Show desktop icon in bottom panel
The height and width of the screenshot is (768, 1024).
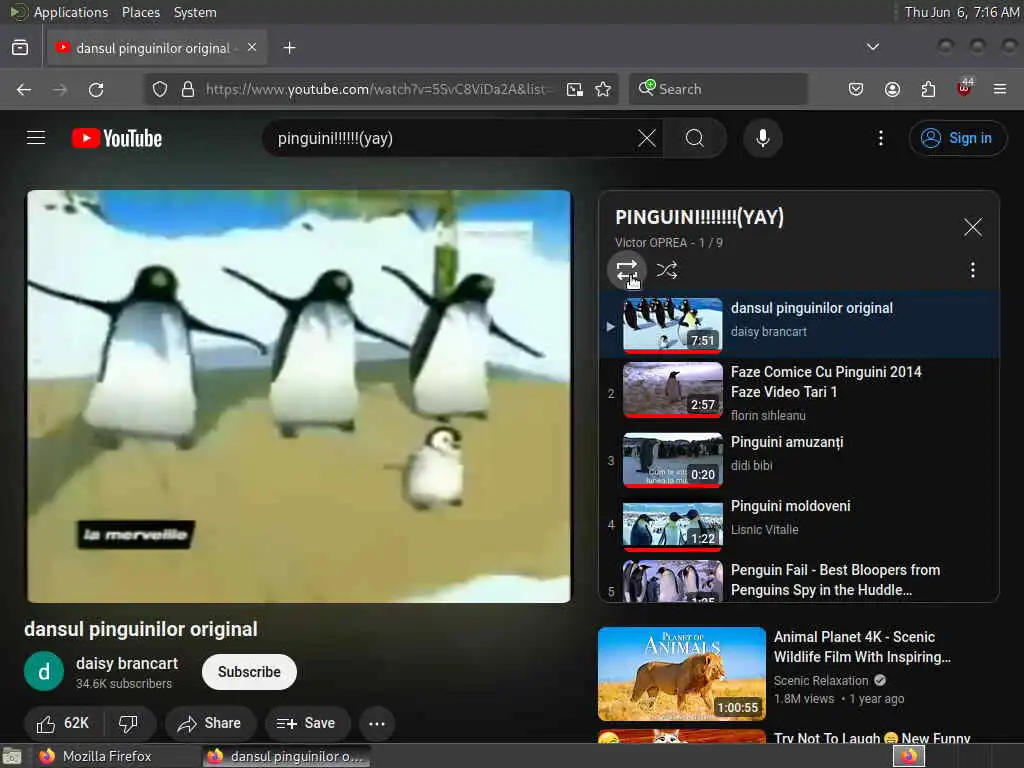point(12,757)
